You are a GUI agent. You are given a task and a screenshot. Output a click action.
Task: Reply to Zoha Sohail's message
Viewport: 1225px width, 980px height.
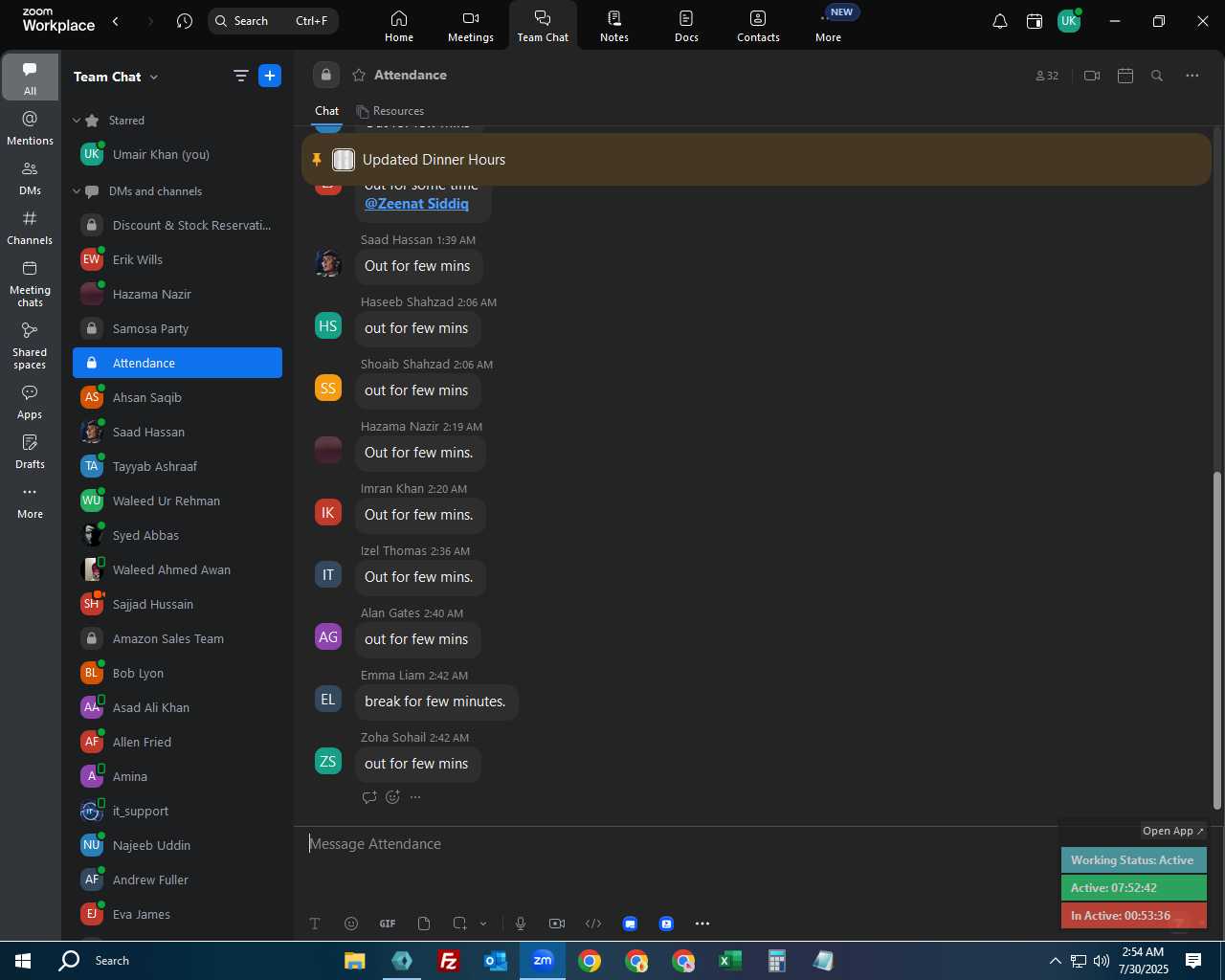(369, 797)
